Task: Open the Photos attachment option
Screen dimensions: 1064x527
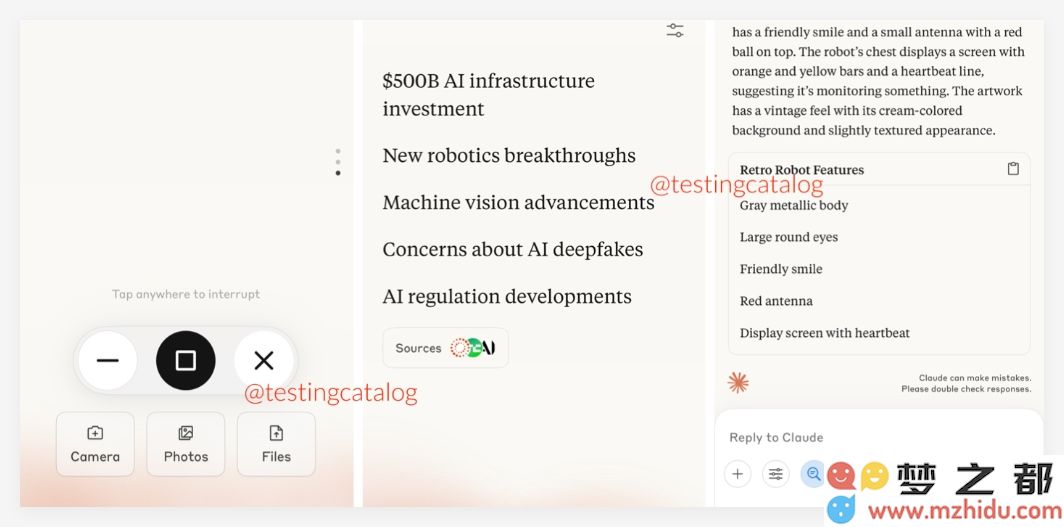Action: 186,444
